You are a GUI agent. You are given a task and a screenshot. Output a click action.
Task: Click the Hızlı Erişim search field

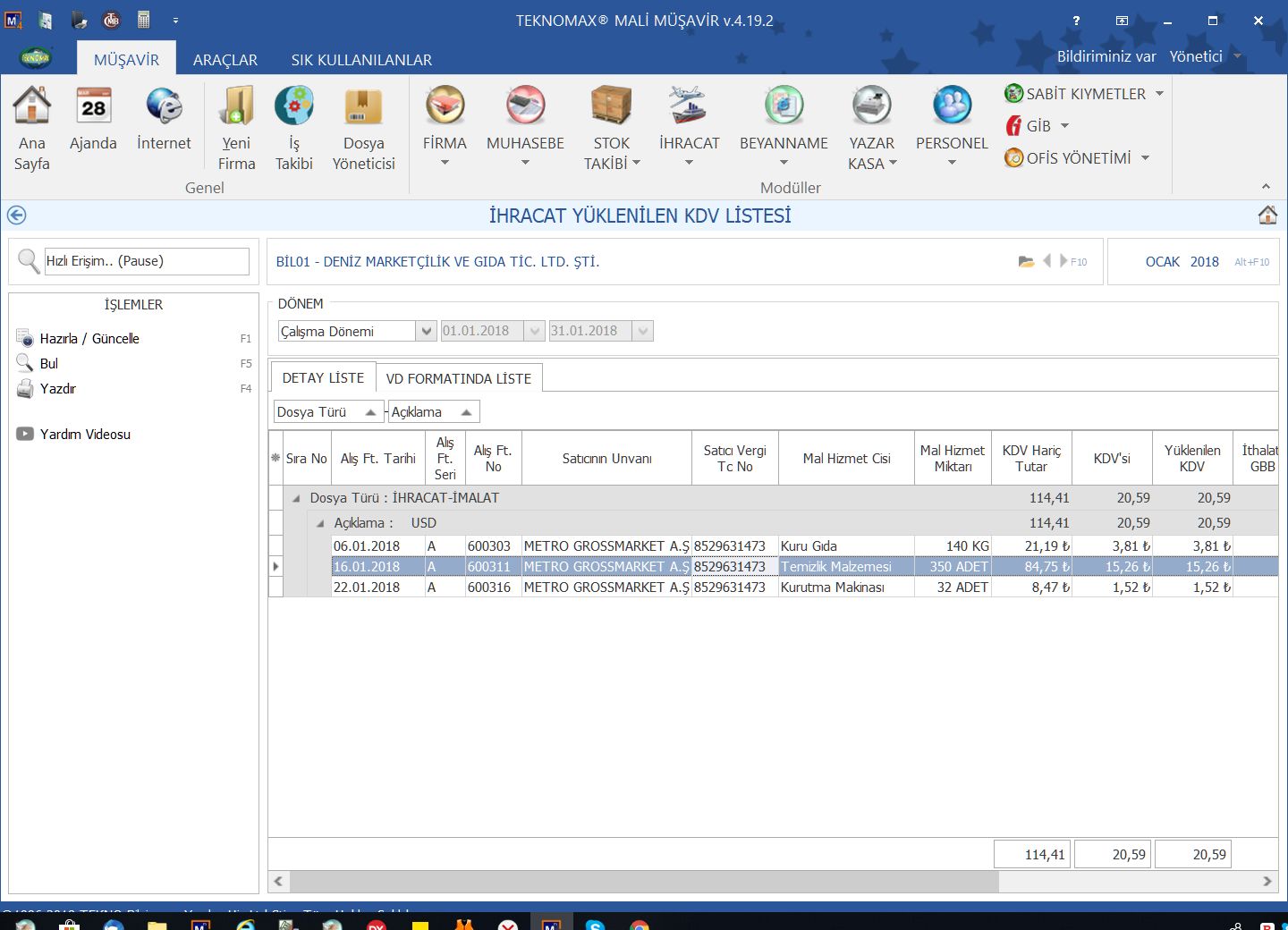coord(146,261)
